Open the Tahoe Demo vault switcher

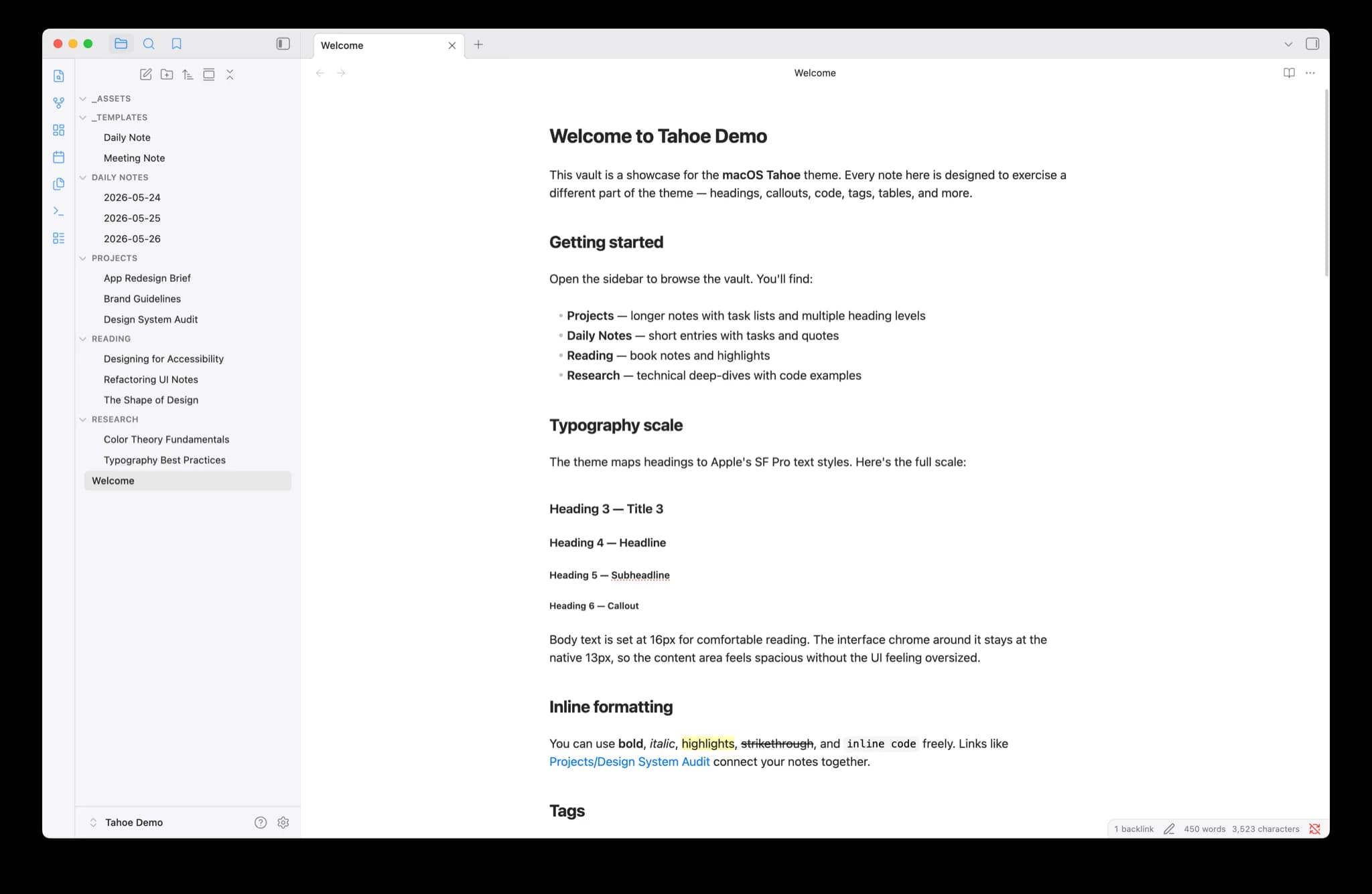(127, 822)
